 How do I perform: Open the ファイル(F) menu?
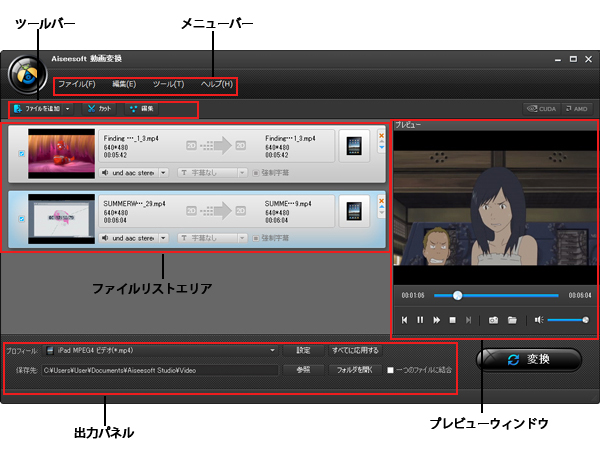click(76, 84)
